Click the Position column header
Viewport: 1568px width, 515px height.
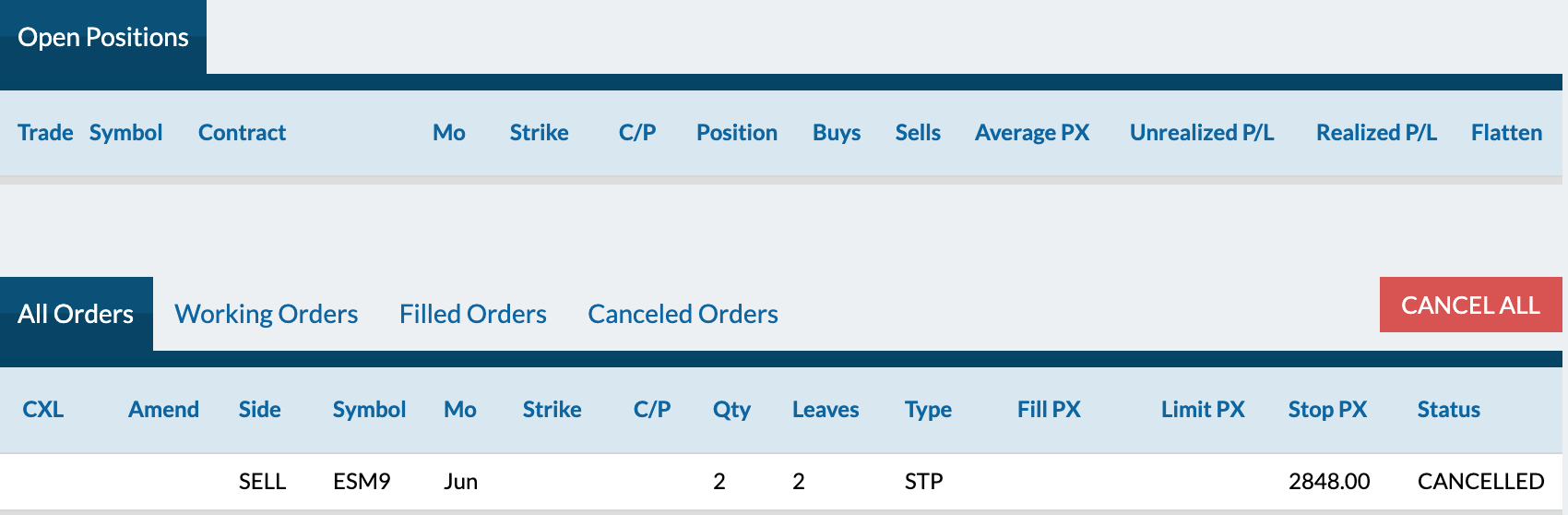(x=737, y=133)
